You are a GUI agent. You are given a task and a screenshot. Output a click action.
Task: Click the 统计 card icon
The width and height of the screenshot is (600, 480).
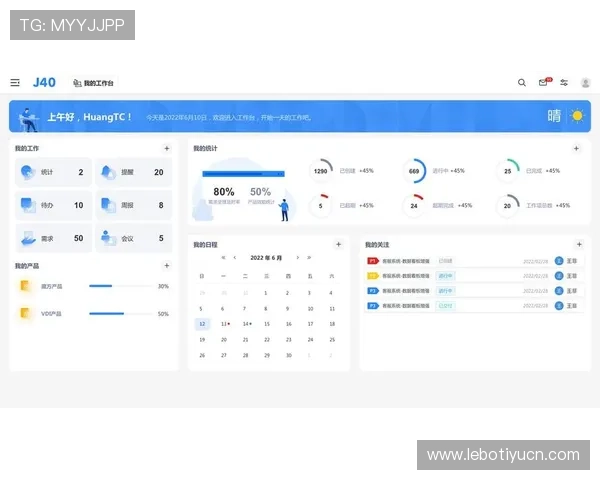point(26,172)
